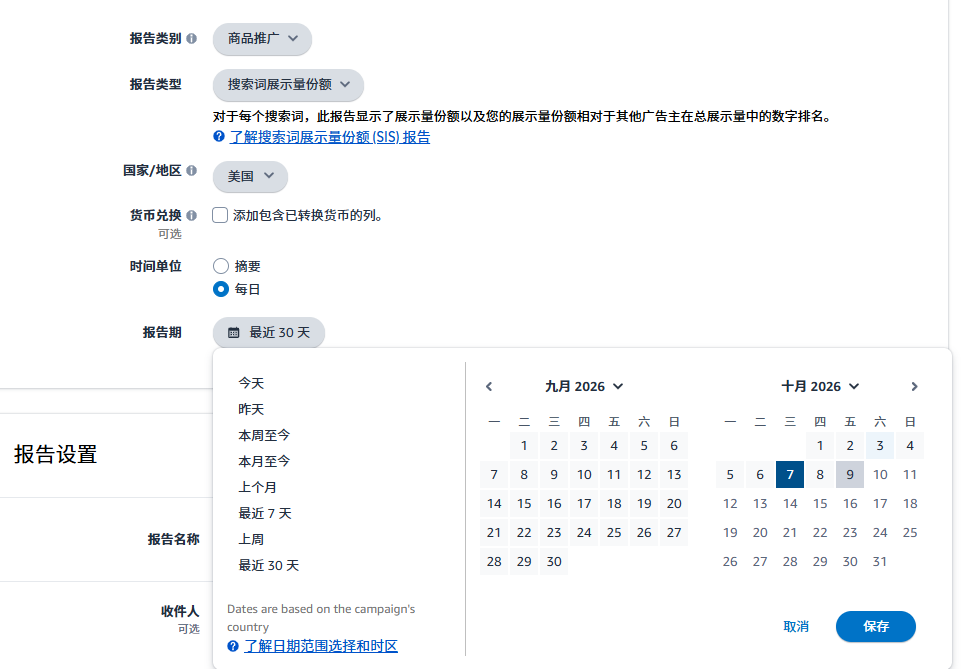973x669 pixels.
Task: Go to previous month with left arrow
Action: click(489, 387)
